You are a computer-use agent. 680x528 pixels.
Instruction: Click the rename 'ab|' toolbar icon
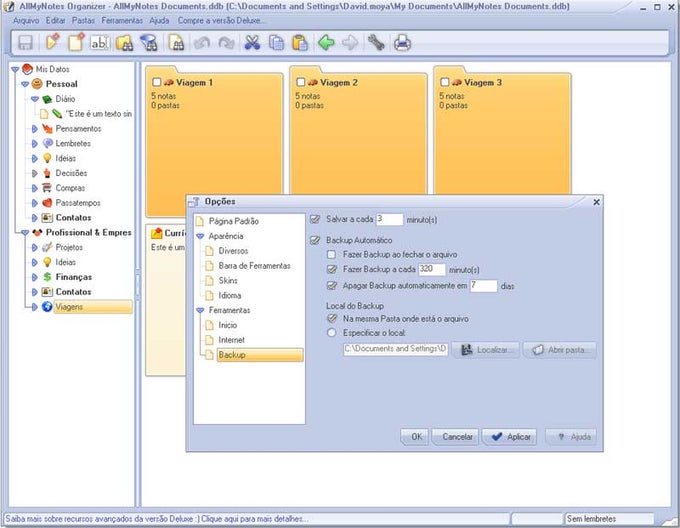(100, 43)
